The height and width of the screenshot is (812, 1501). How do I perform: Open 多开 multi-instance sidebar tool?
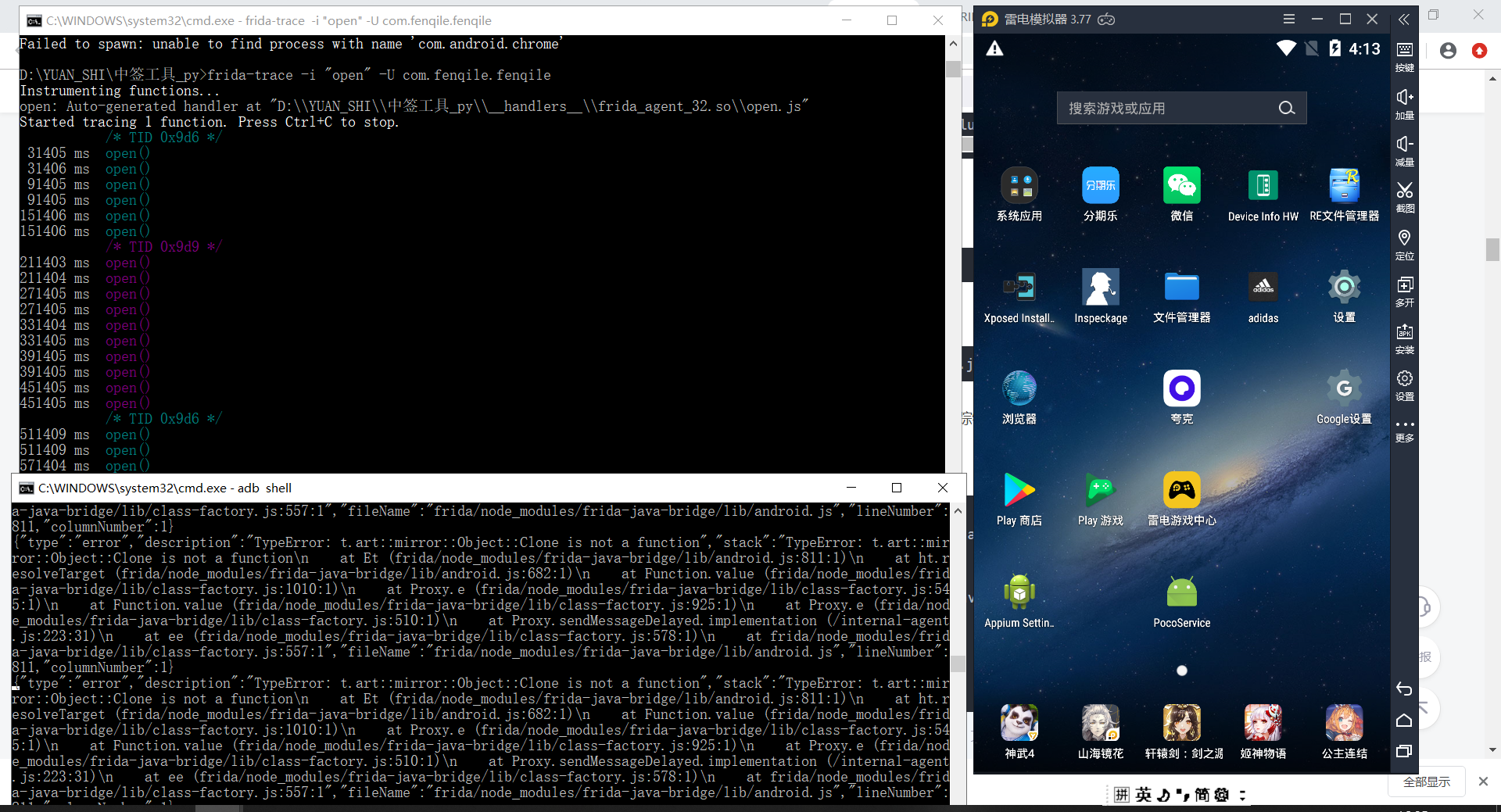click(x=1405, y=292)
